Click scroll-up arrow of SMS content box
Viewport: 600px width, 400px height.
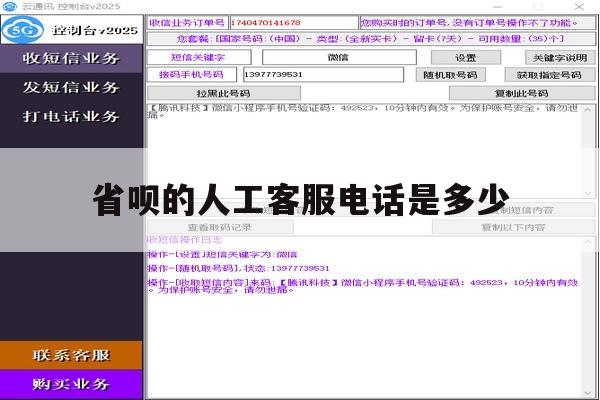[x=588, y=110]
